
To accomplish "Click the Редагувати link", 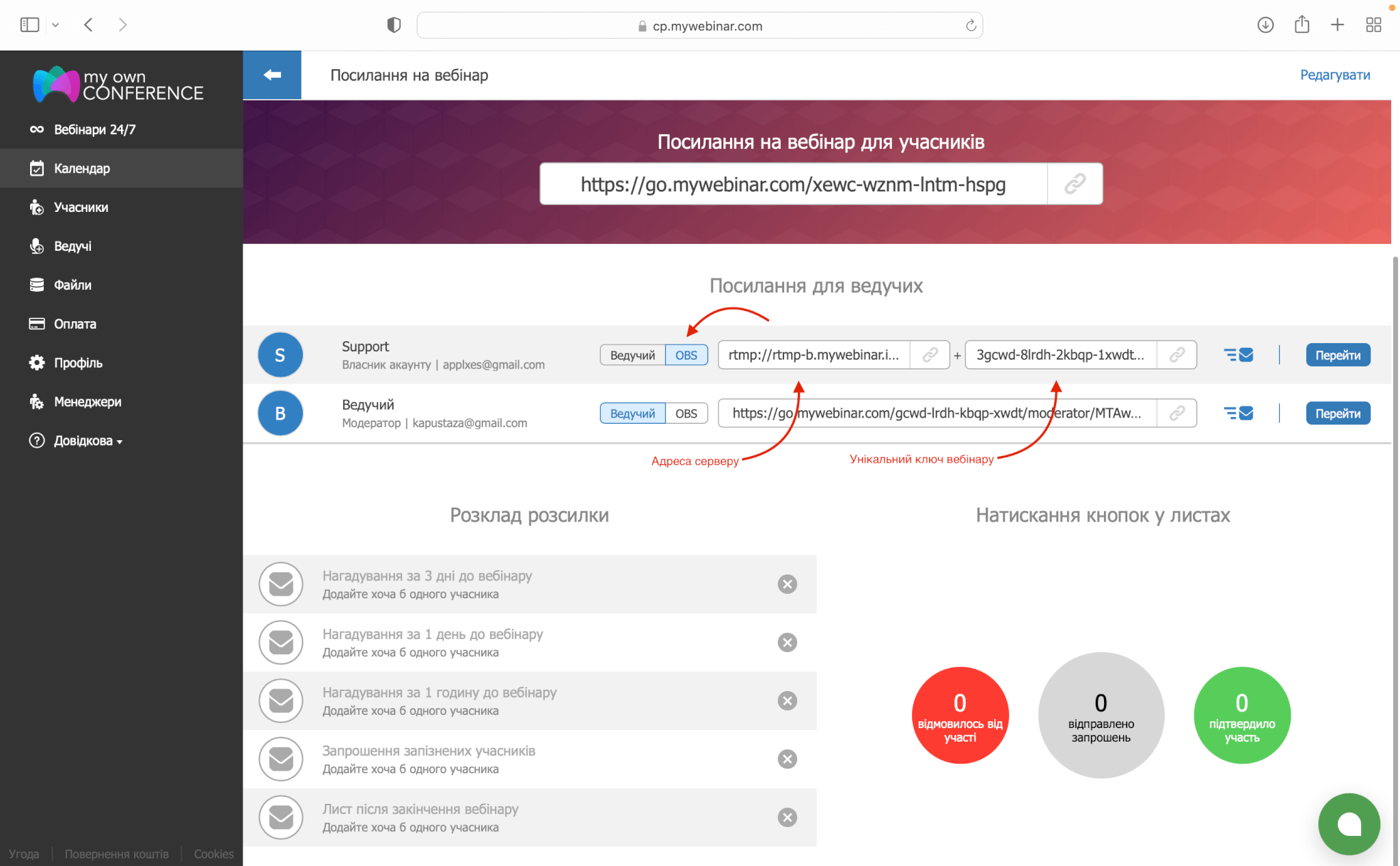I will (x=1334, y=75).
